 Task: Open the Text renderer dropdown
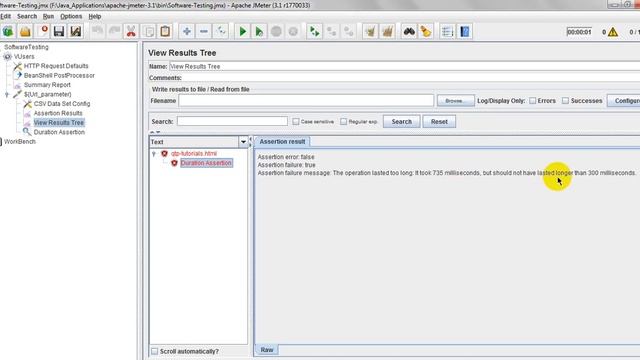243,142
